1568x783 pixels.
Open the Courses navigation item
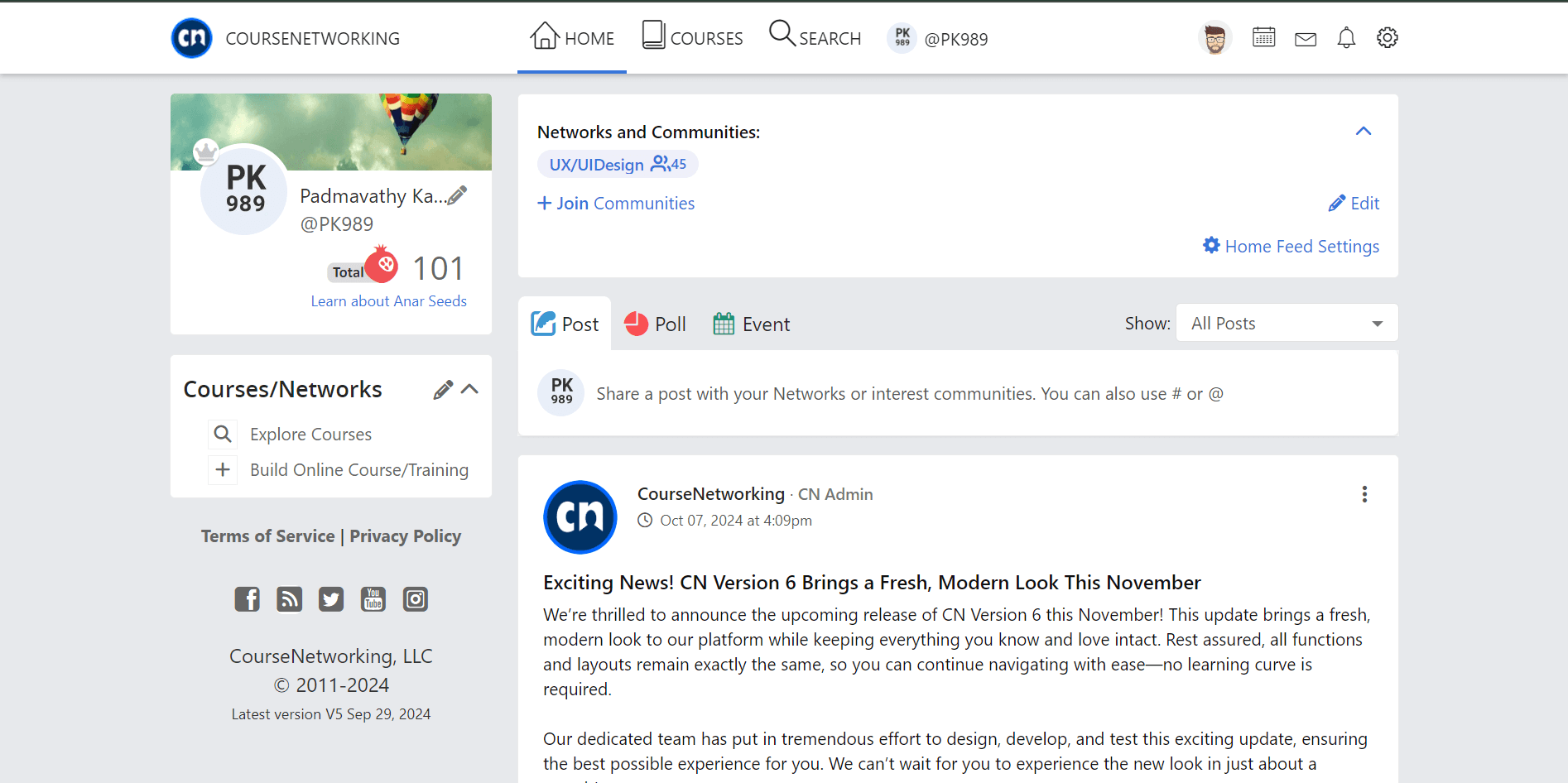(692, 37)
